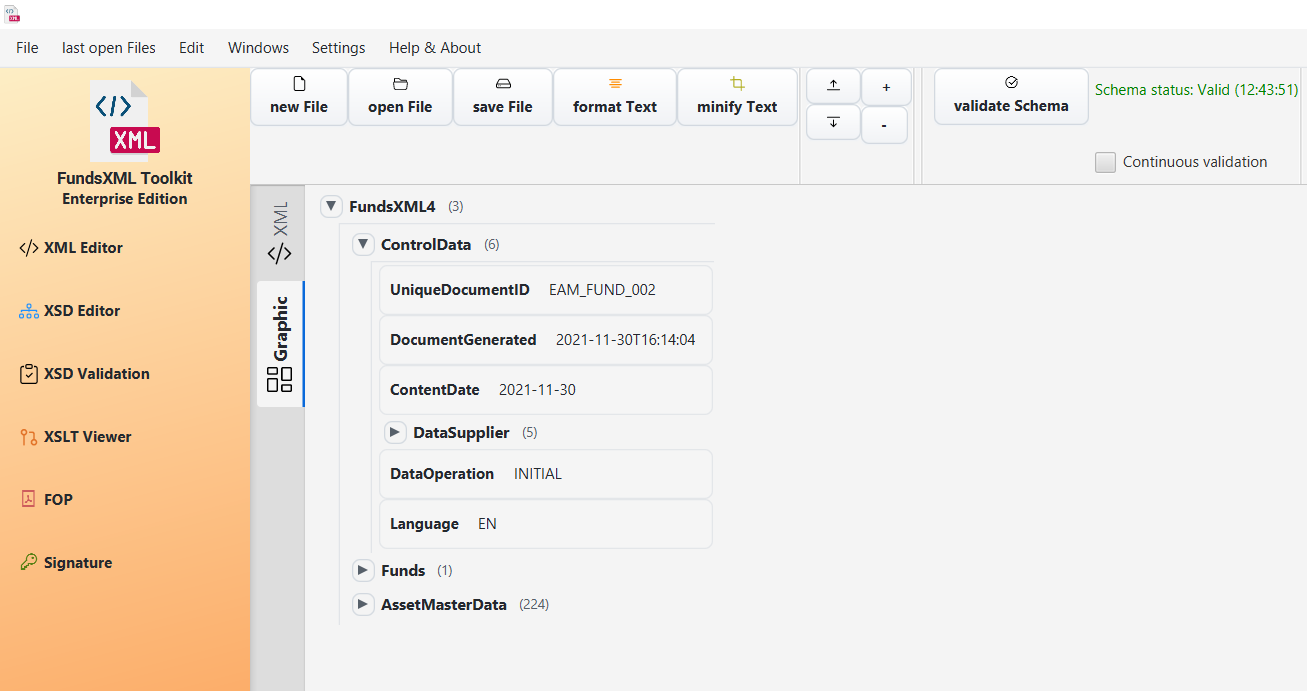Expand the Funds node
The height and width of the screenshot is (691, 1307).
(363, 570)
